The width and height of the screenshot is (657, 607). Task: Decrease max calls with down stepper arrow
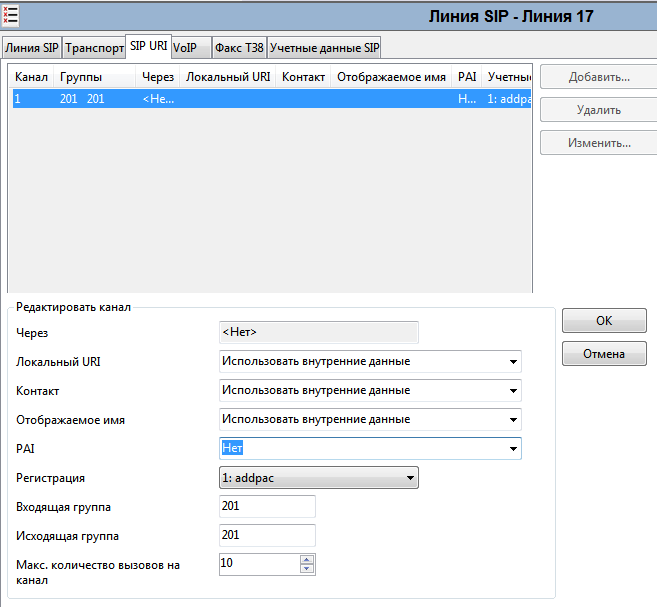click(x=307, y=568)
